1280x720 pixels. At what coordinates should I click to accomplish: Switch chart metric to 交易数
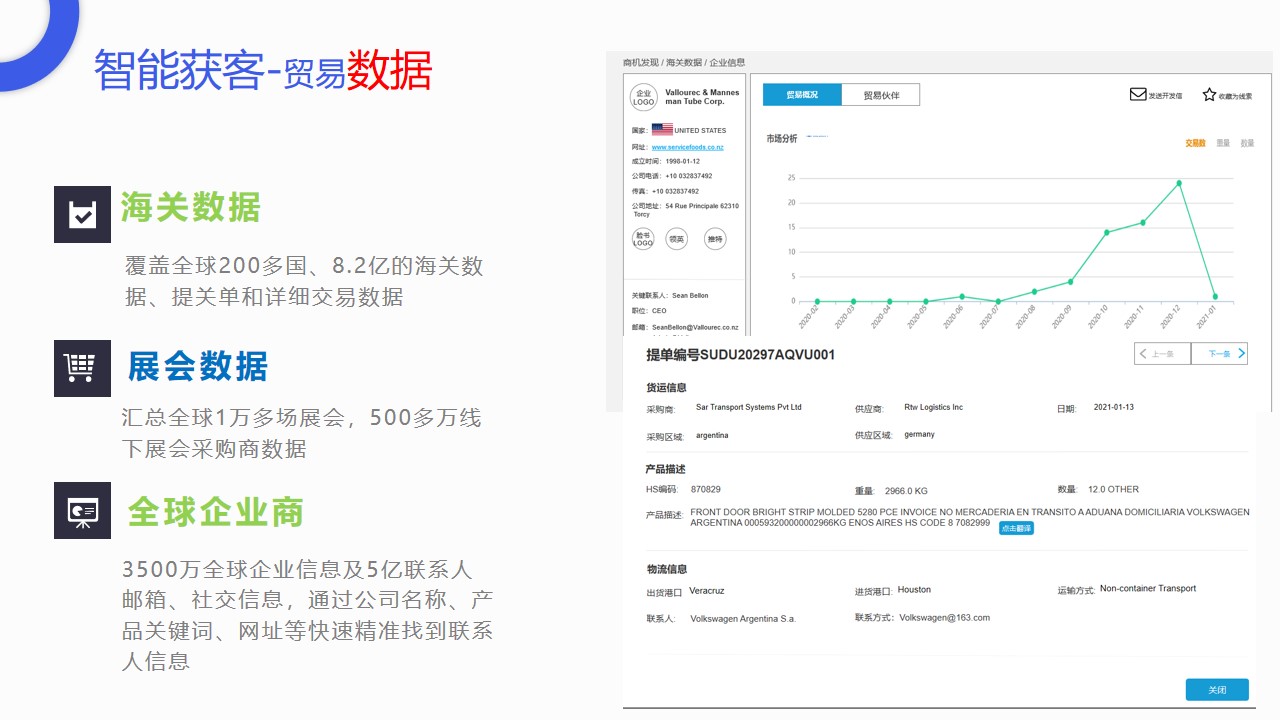1195,143
